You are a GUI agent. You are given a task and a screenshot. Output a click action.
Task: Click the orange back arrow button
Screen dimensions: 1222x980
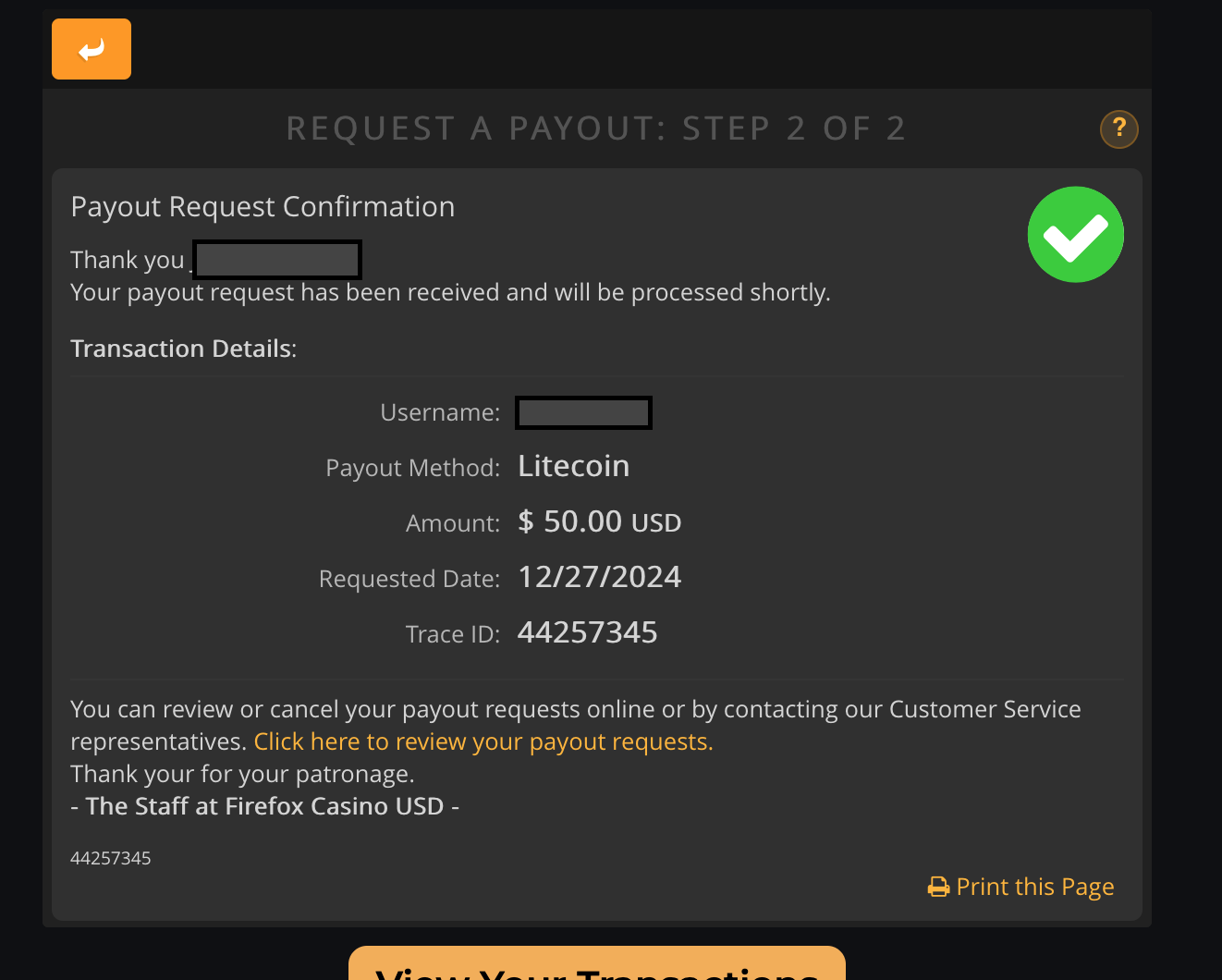(x=92, y=49)
